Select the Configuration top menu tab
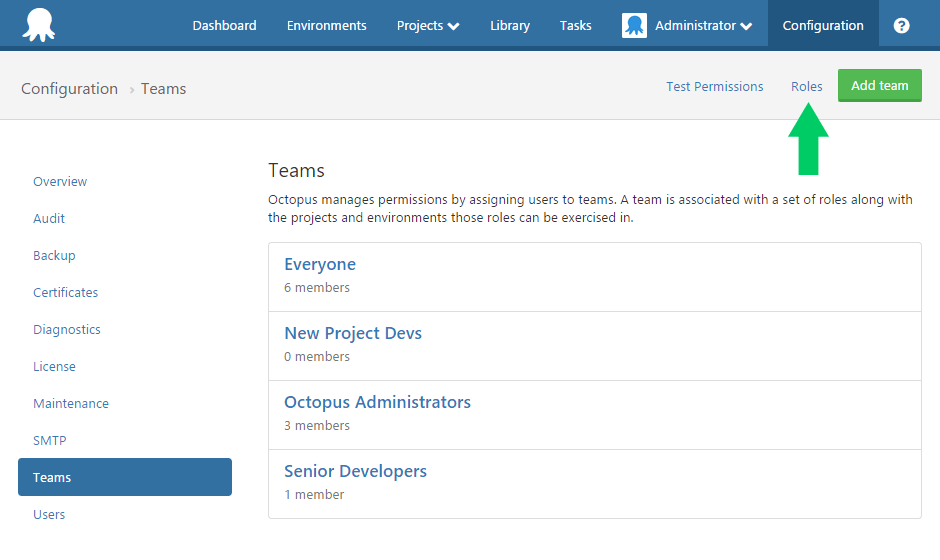 pyautogui.click(x=823, y=25)
